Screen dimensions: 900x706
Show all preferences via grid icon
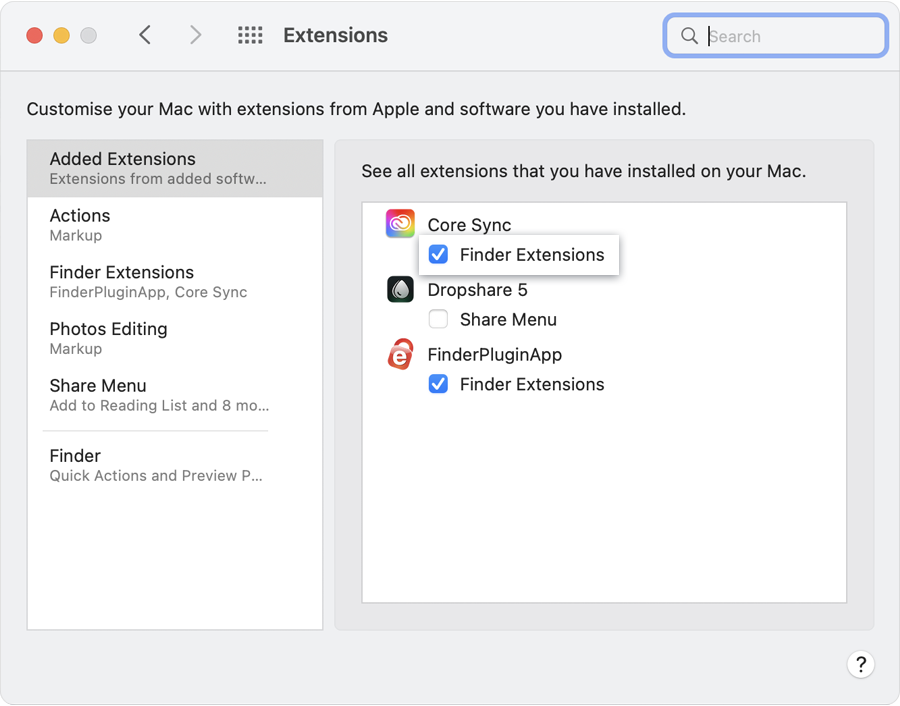(x=250, y=35)
